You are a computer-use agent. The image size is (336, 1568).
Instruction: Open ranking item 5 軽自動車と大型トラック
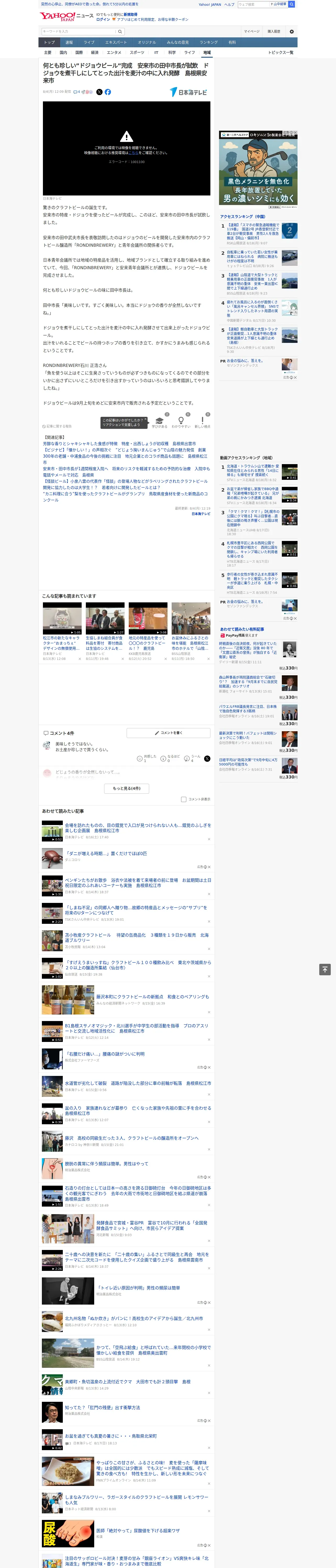pyautogui.click(x=253, y=336)
